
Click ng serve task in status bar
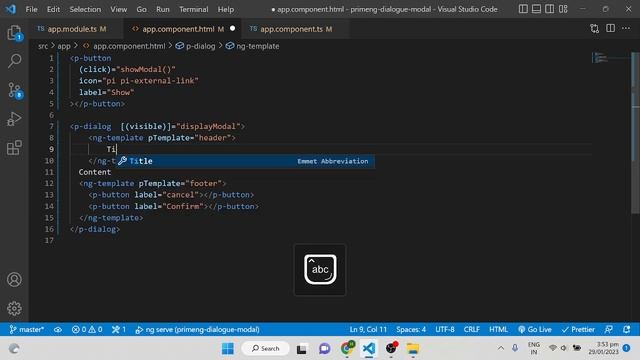197,329
